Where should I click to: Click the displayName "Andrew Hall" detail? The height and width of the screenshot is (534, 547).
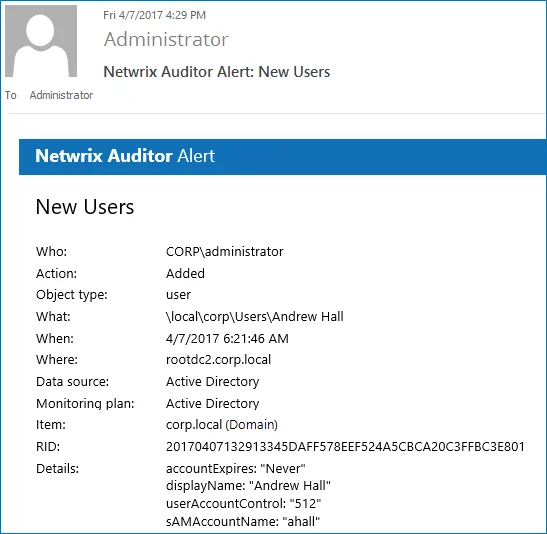click(248, 486)
